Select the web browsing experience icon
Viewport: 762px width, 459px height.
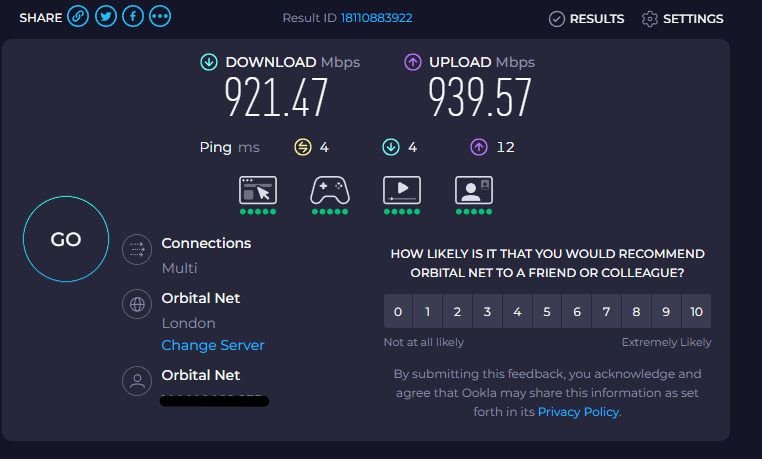[258, 190]
